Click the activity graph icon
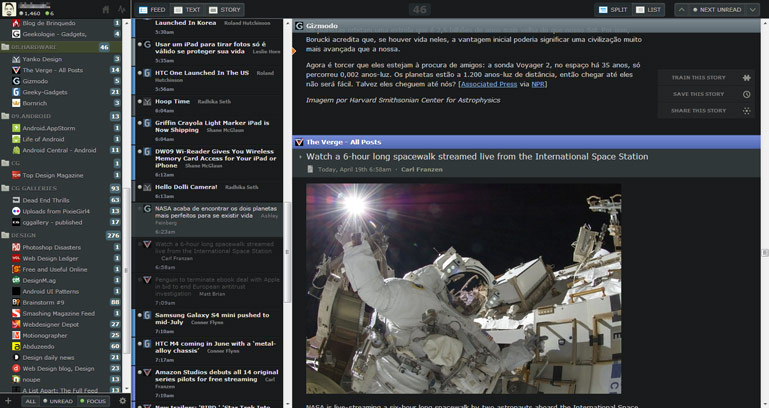The width and height of the screenshot is (769, 408). point(122,10)
